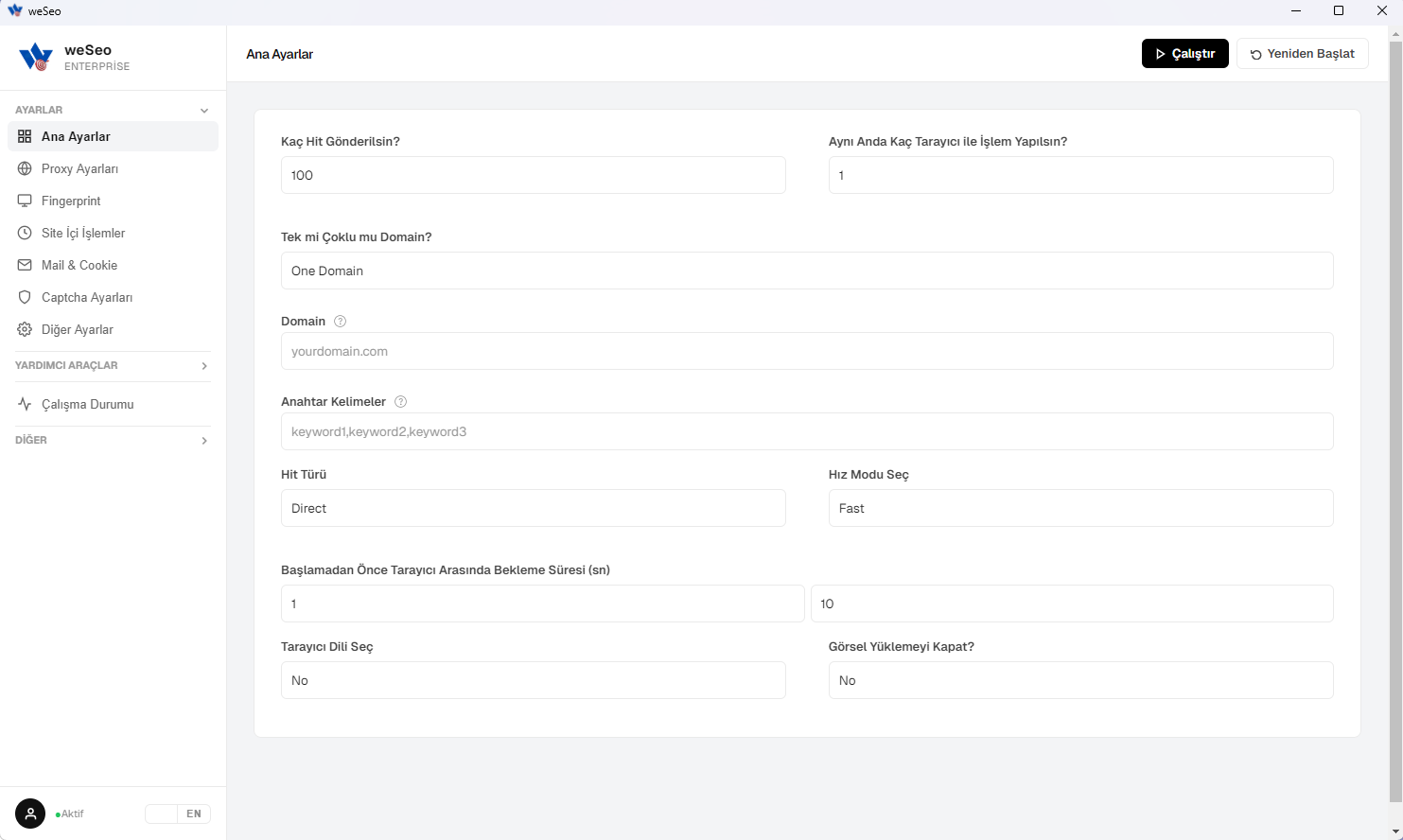Click the help icon beside Anahtar Kelimeler
This screenshot has width=1403, height=840.
[401, 402]
